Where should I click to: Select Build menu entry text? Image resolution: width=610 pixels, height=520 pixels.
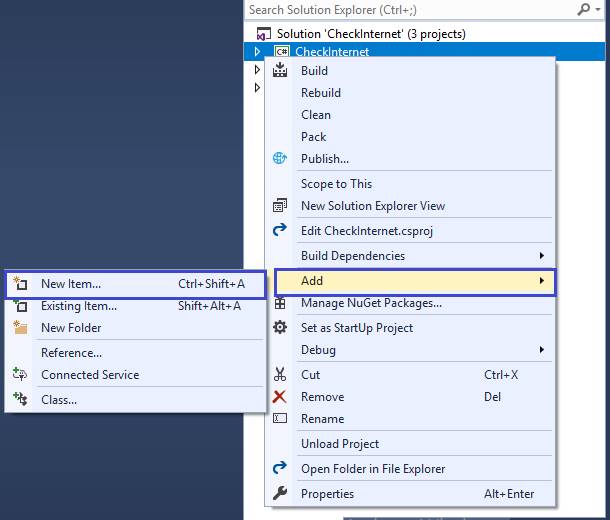click(x=314, y=71)
